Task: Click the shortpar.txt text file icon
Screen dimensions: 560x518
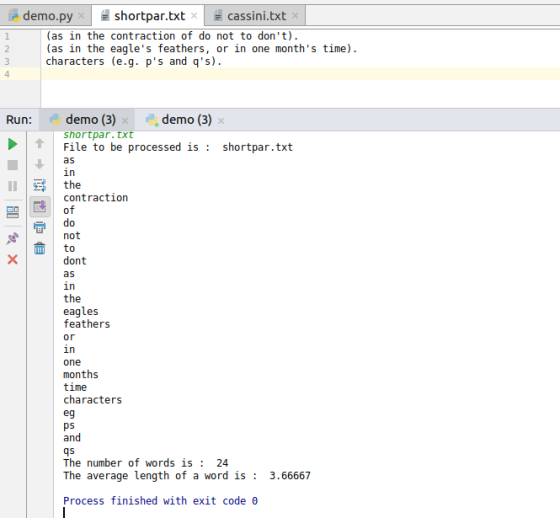Action: pyautogui.click(x=105, y=16)
